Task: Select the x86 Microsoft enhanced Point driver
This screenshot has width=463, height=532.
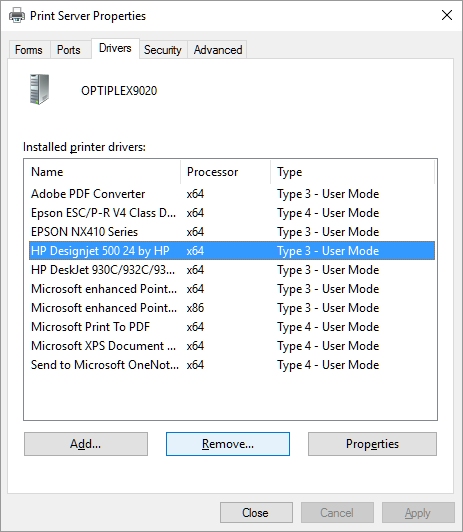Action: coord(232,308)
